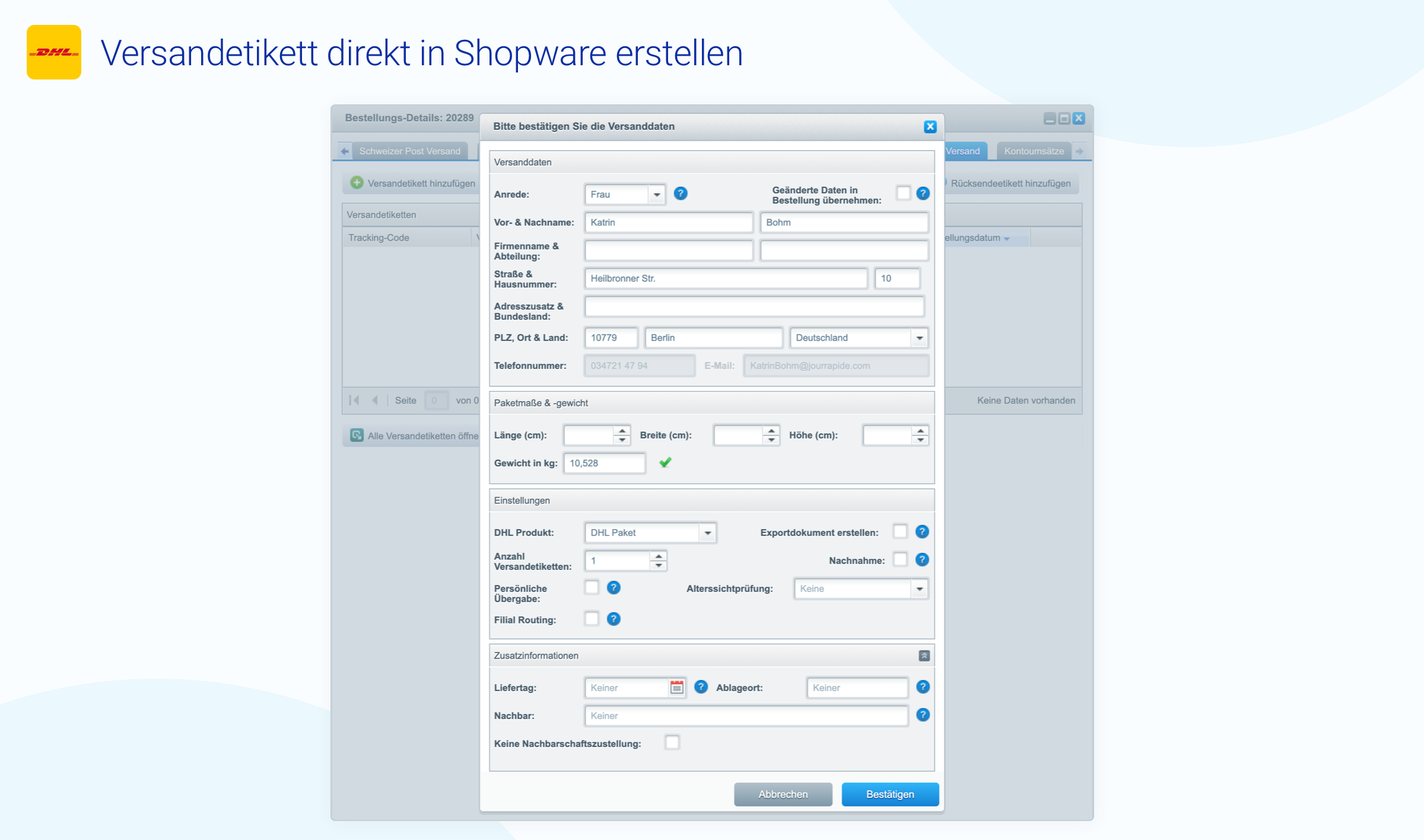
Task: Click into the Nachname field Bohm
Action: [x=844, y=222]
